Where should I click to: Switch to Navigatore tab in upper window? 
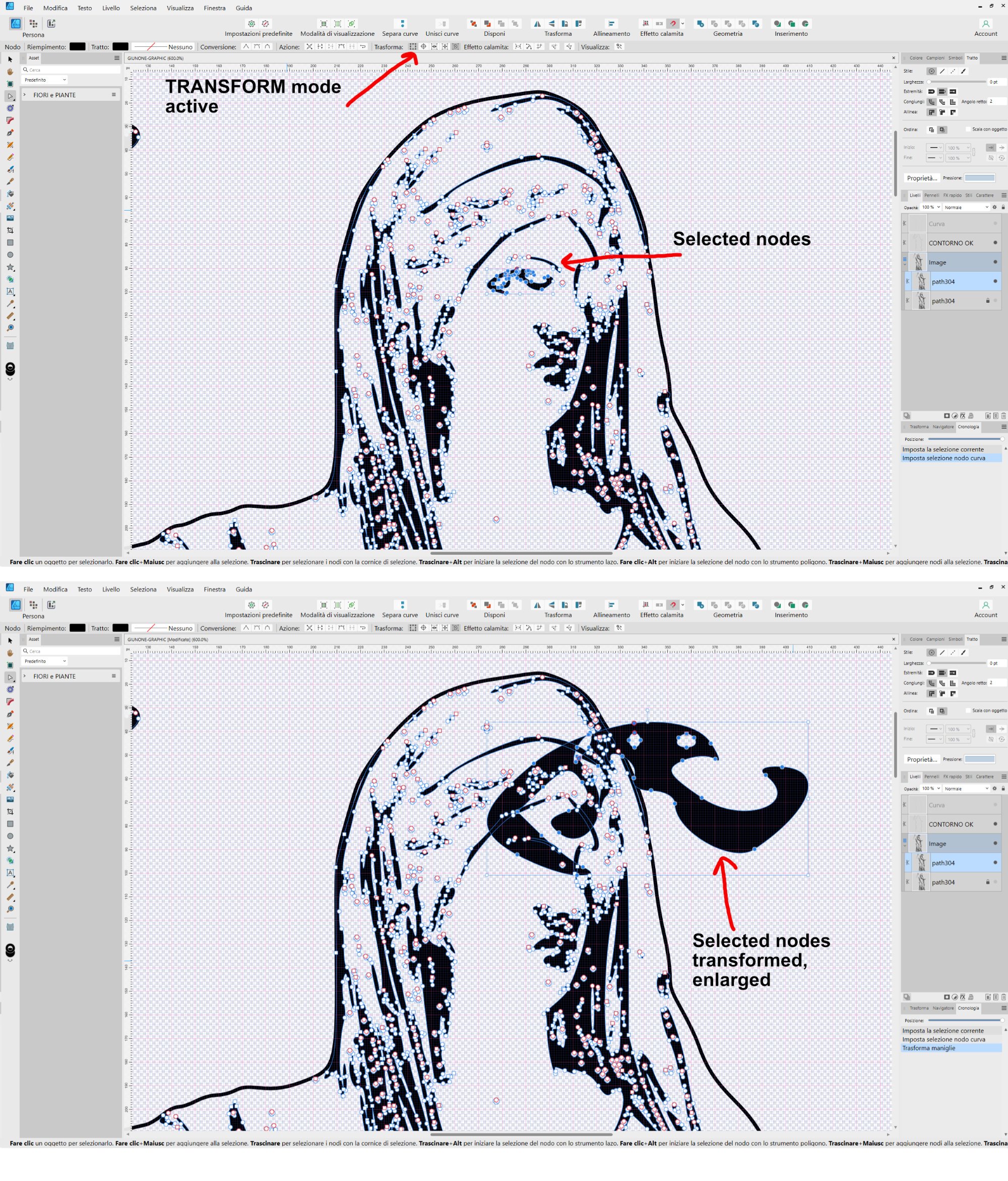click(x=943, y=427)
